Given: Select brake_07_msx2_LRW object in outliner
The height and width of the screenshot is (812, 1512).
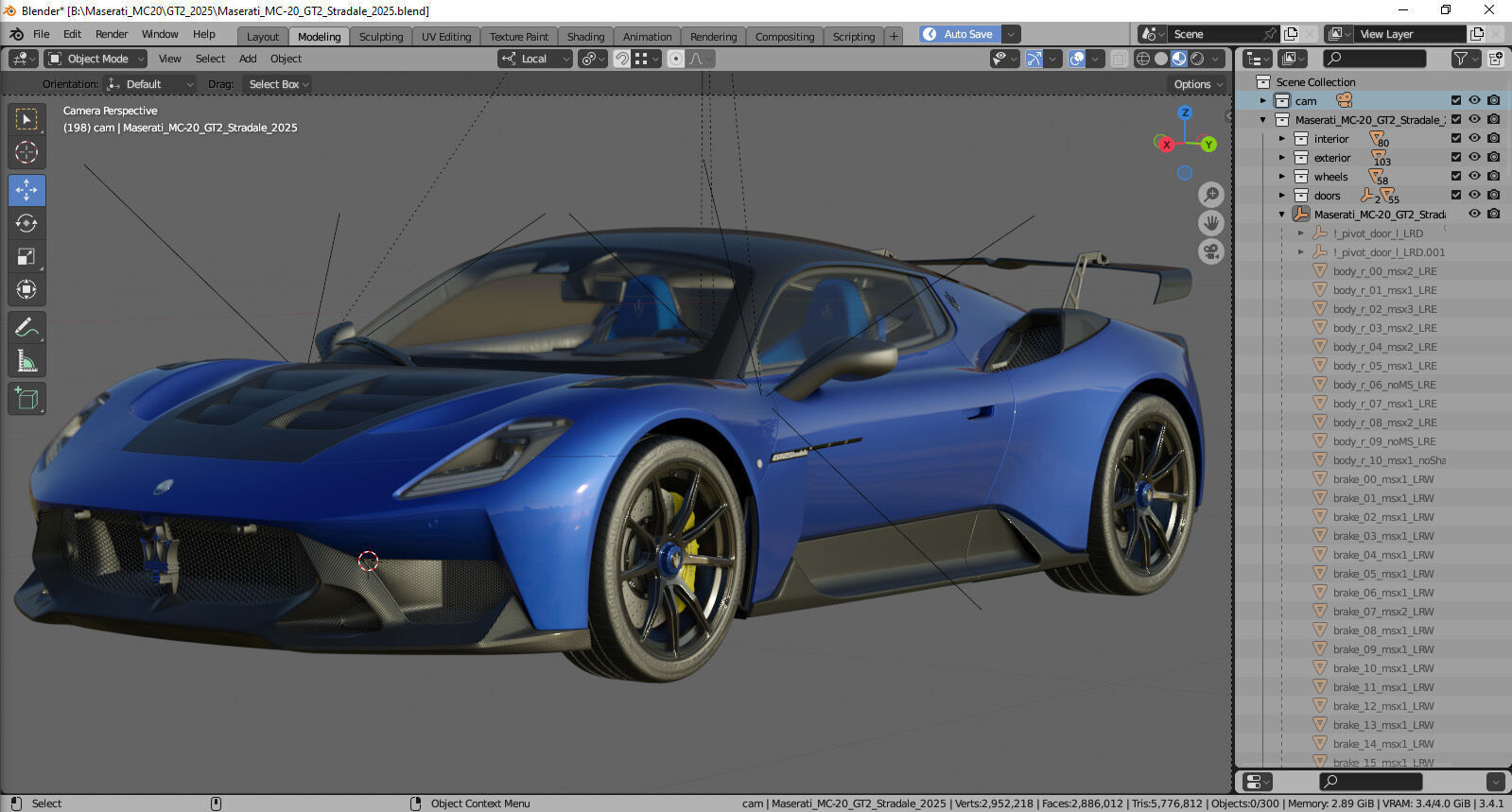Looking at the screenshot, I should [x=1383, y=612].
